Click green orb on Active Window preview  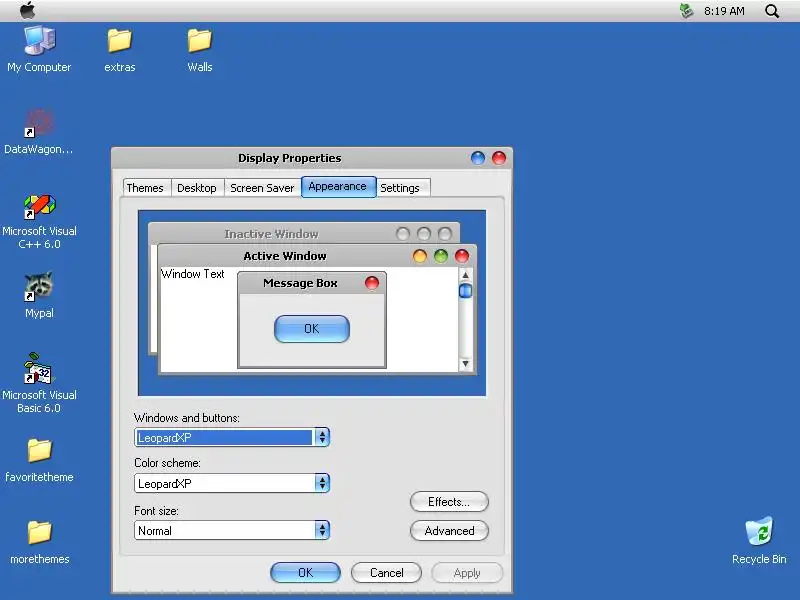point(441,256)
